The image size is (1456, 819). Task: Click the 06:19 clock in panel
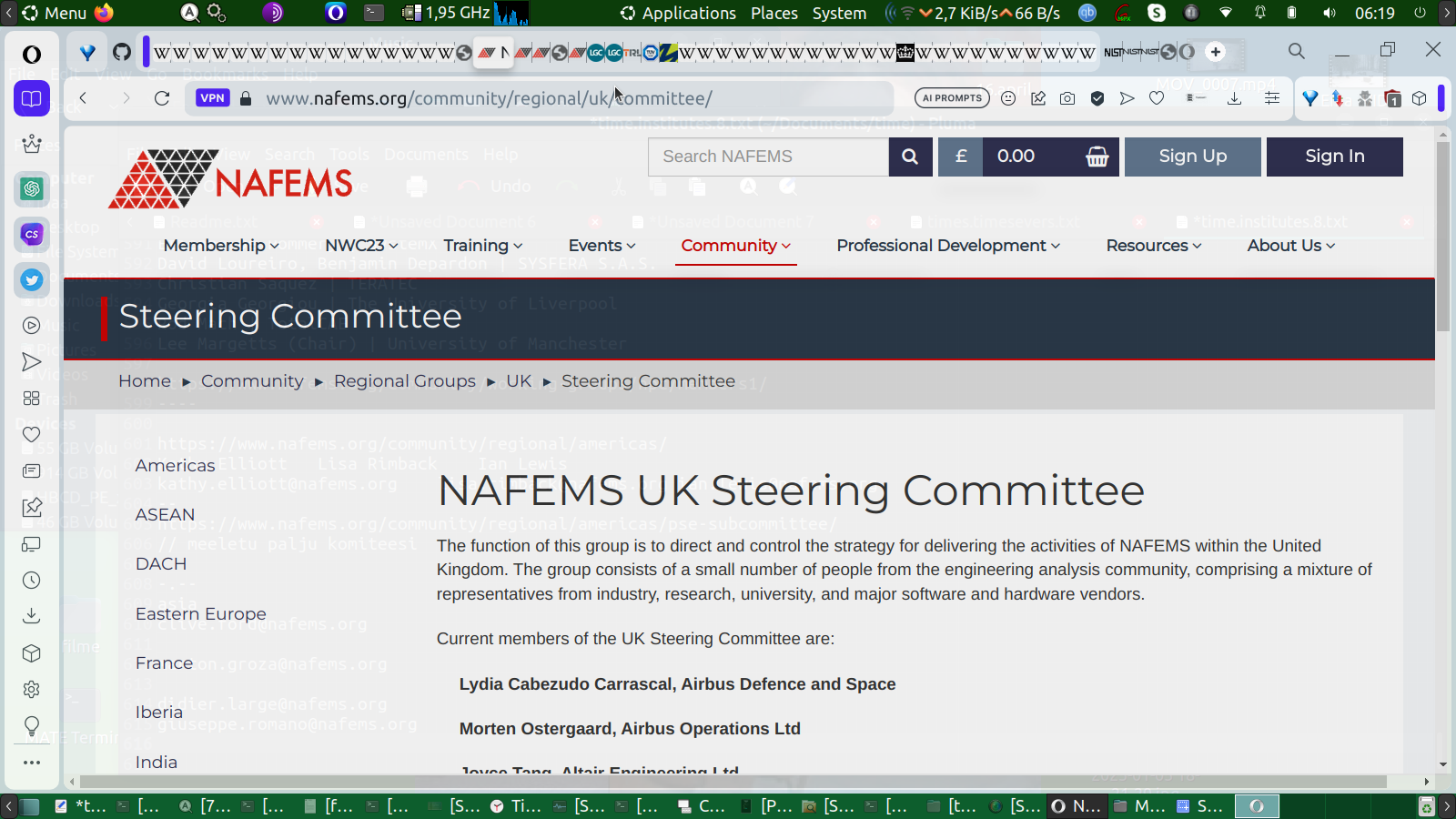1374,13
